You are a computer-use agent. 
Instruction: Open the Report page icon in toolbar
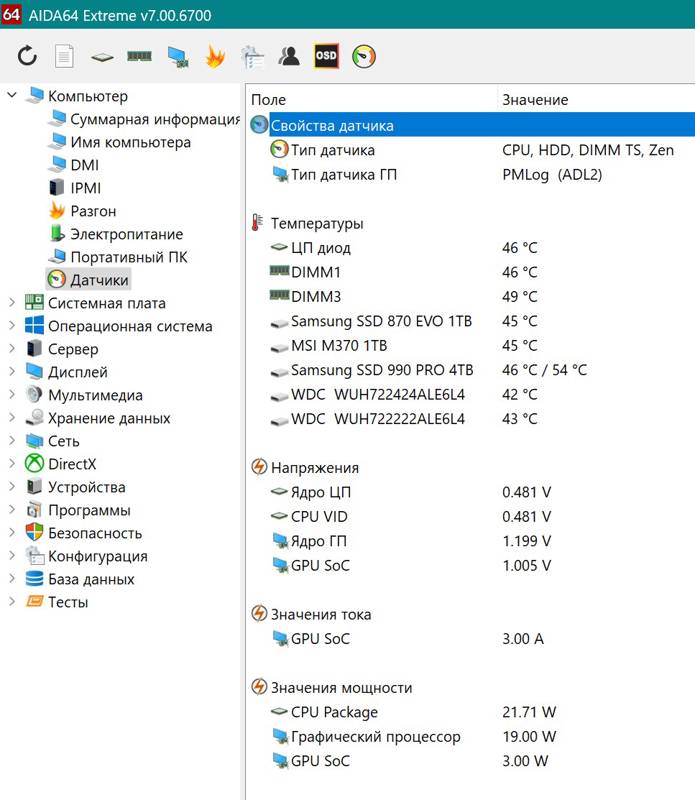pos(64,57)
